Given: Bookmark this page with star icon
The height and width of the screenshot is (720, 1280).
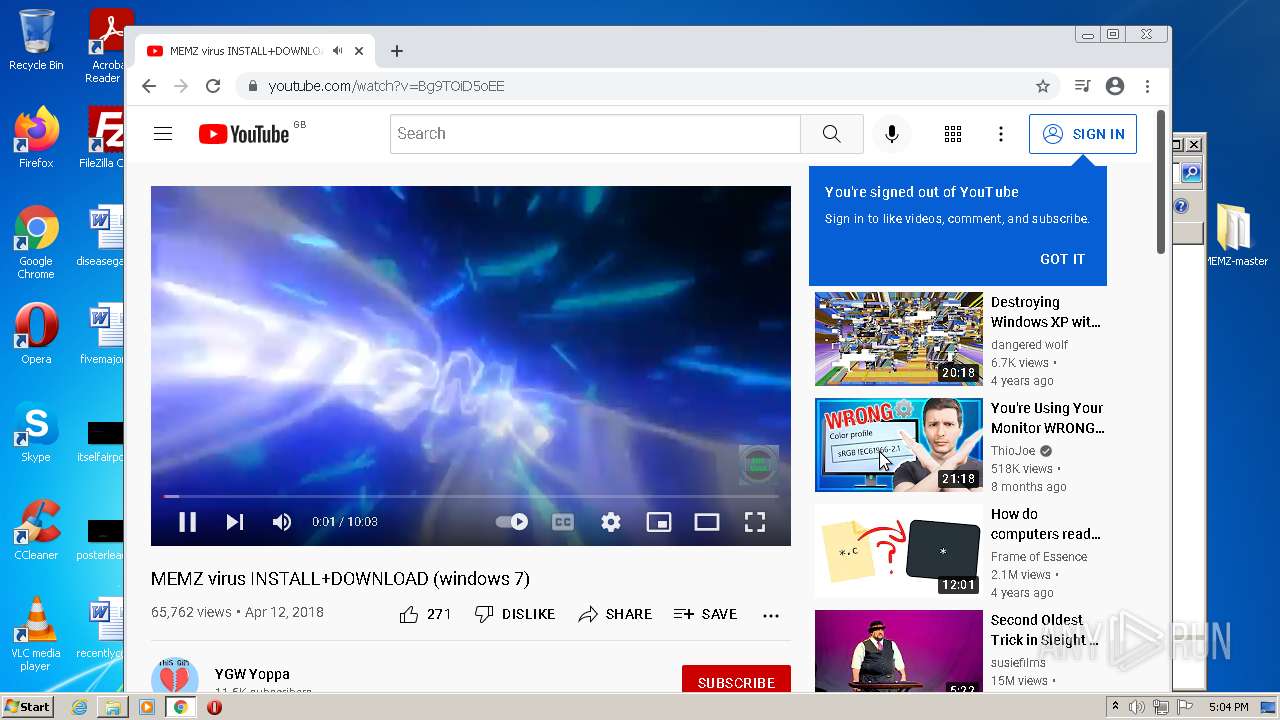Looking at the screenshot, I should click(x=1043, y=86).
